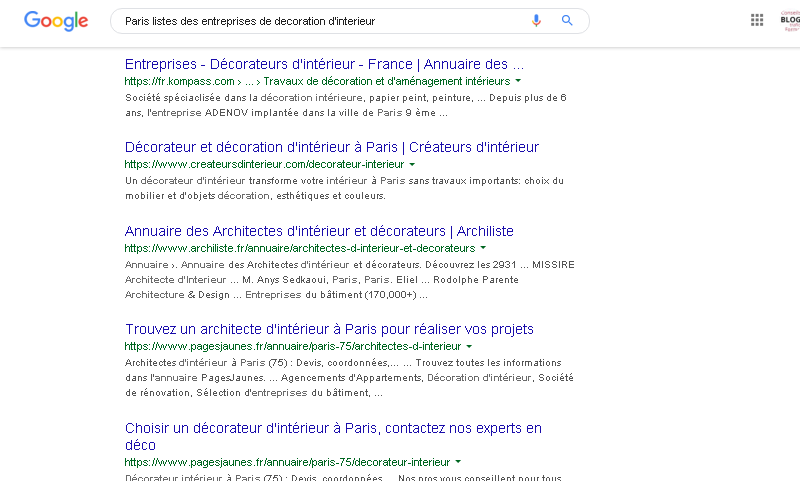Click the createursdinterieur.com green URL text
The height and width of the screenshot is (481, 800).
coord(264,164)
